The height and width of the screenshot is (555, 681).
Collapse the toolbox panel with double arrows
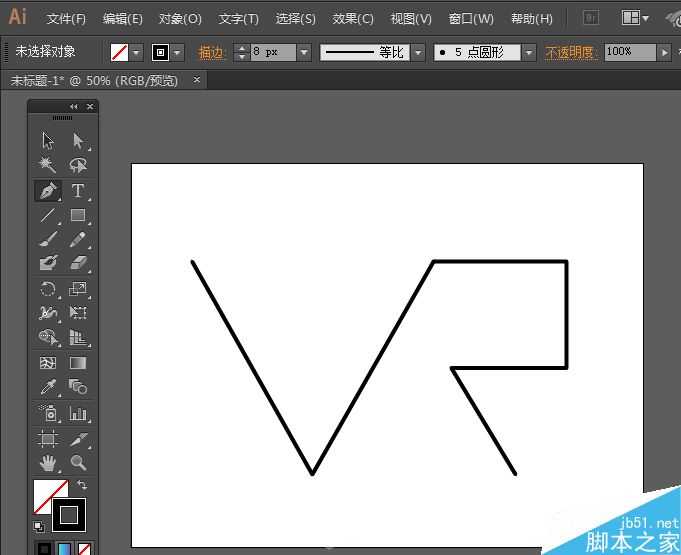click(73, 107)
